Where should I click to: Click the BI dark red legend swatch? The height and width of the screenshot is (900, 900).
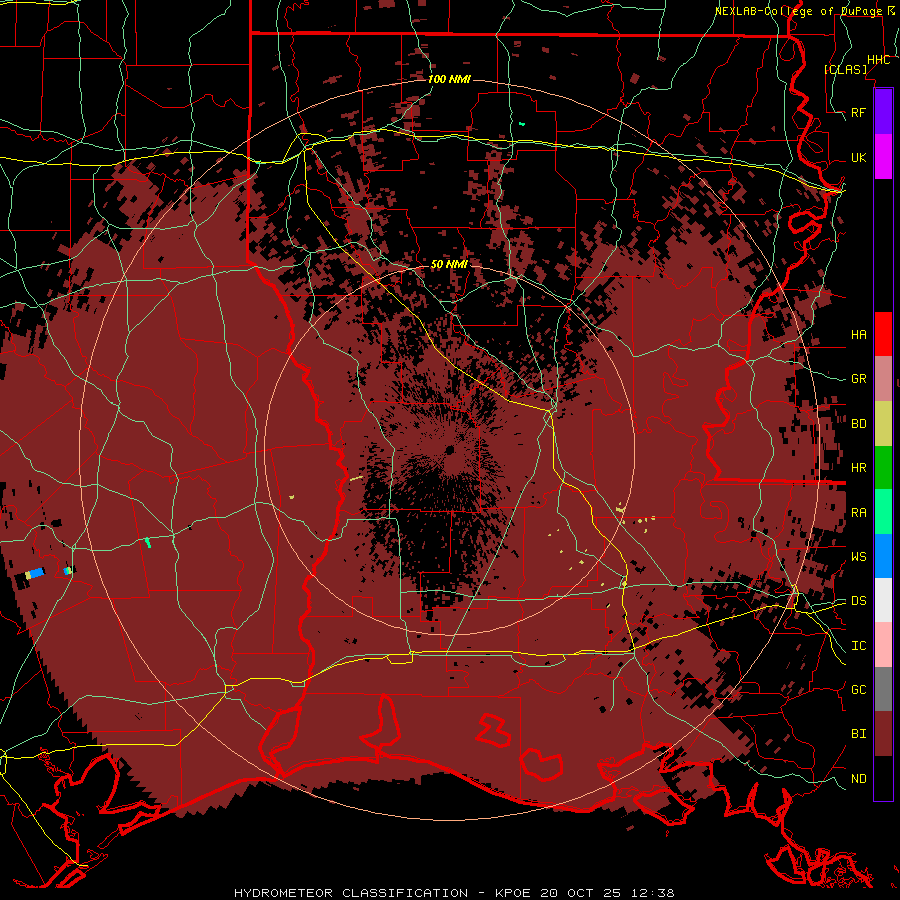883,734
